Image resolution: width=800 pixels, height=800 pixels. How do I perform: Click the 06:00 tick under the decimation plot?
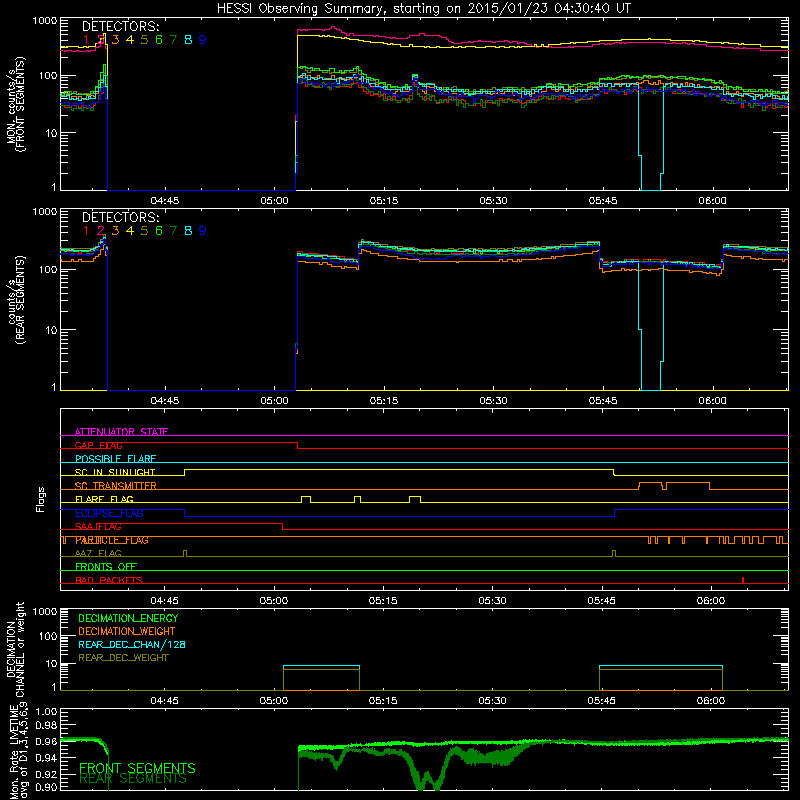(711, 701)
